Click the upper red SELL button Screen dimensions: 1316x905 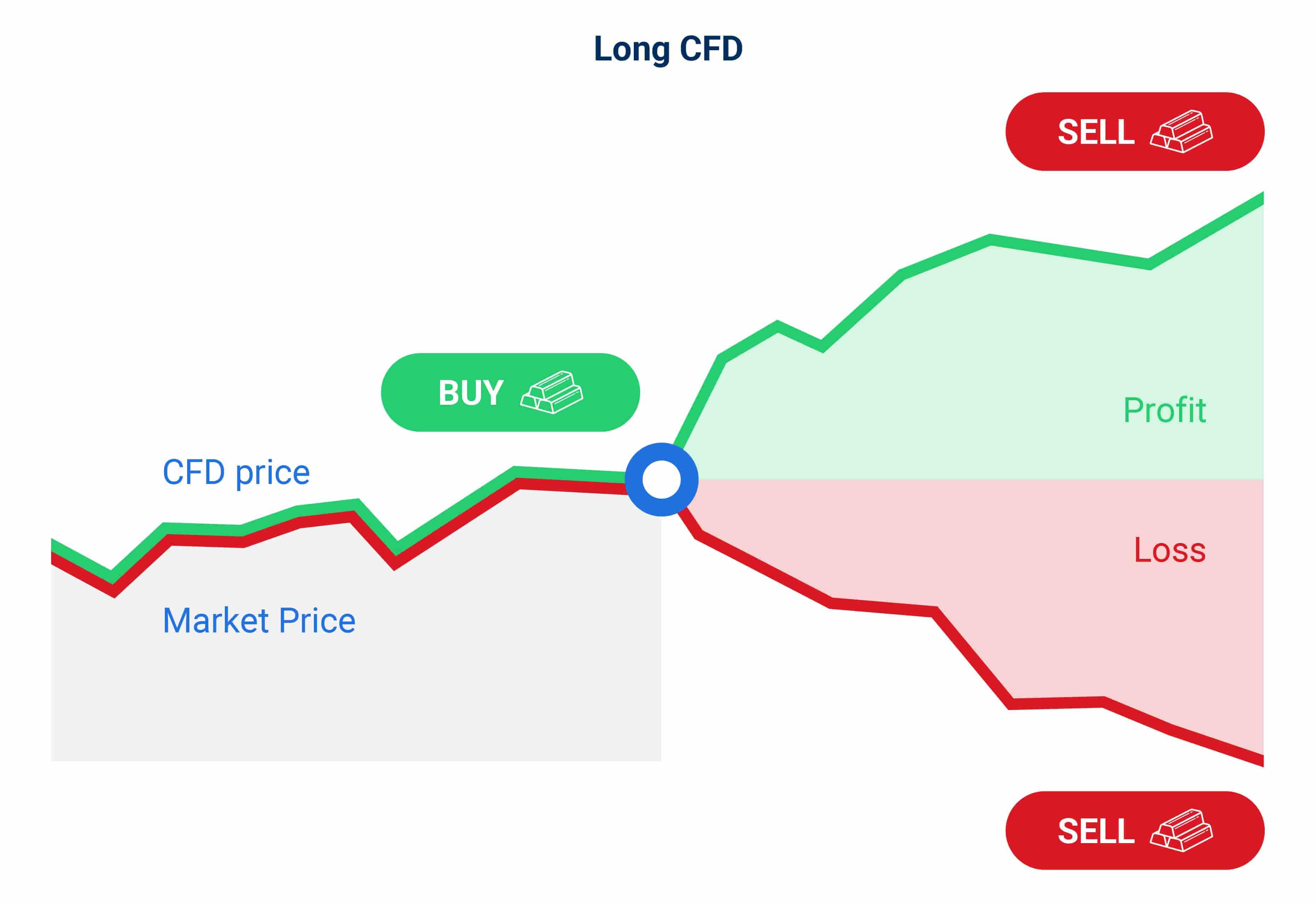[1135, 132]
